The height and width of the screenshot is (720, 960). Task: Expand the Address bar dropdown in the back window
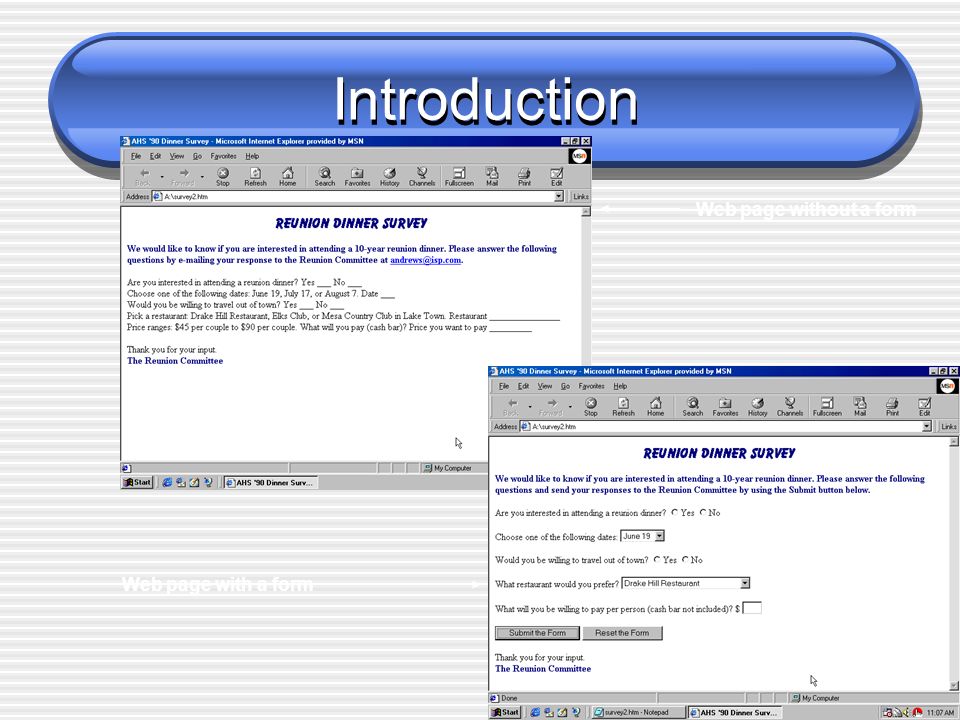[558, 197]
